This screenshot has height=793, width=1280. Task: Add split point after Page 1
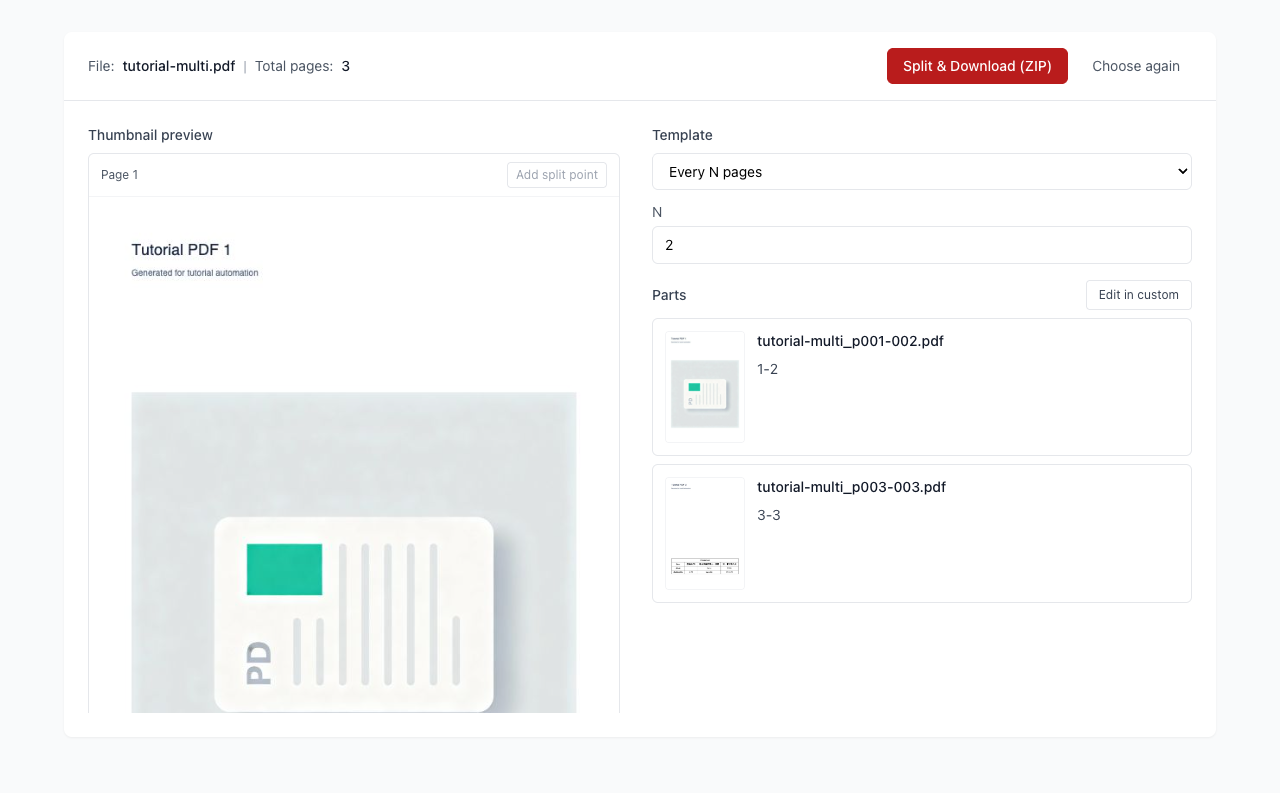[x=556, y=175]
